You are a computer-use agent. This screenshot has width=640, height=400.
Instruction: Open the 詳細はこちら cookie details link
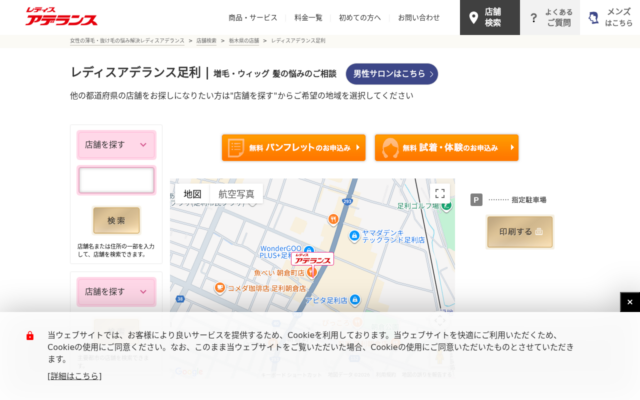click(75, 376)
